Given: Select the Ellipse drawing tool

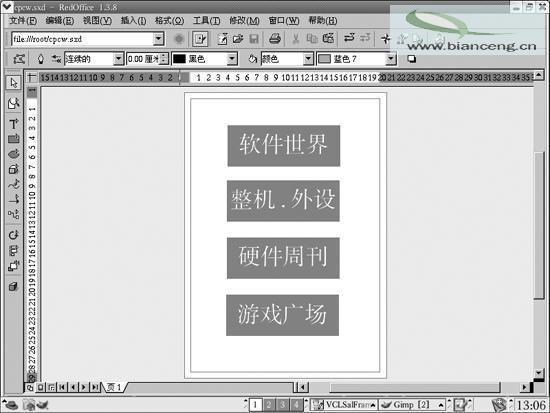Looking at the screenshot, I should 14,154.
